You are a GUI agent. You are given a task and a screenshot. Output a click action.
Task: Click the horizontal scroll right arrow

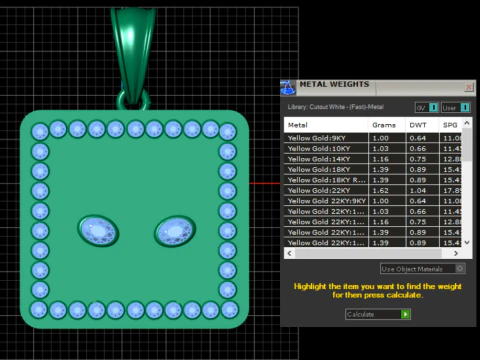(x=456, y=253)
